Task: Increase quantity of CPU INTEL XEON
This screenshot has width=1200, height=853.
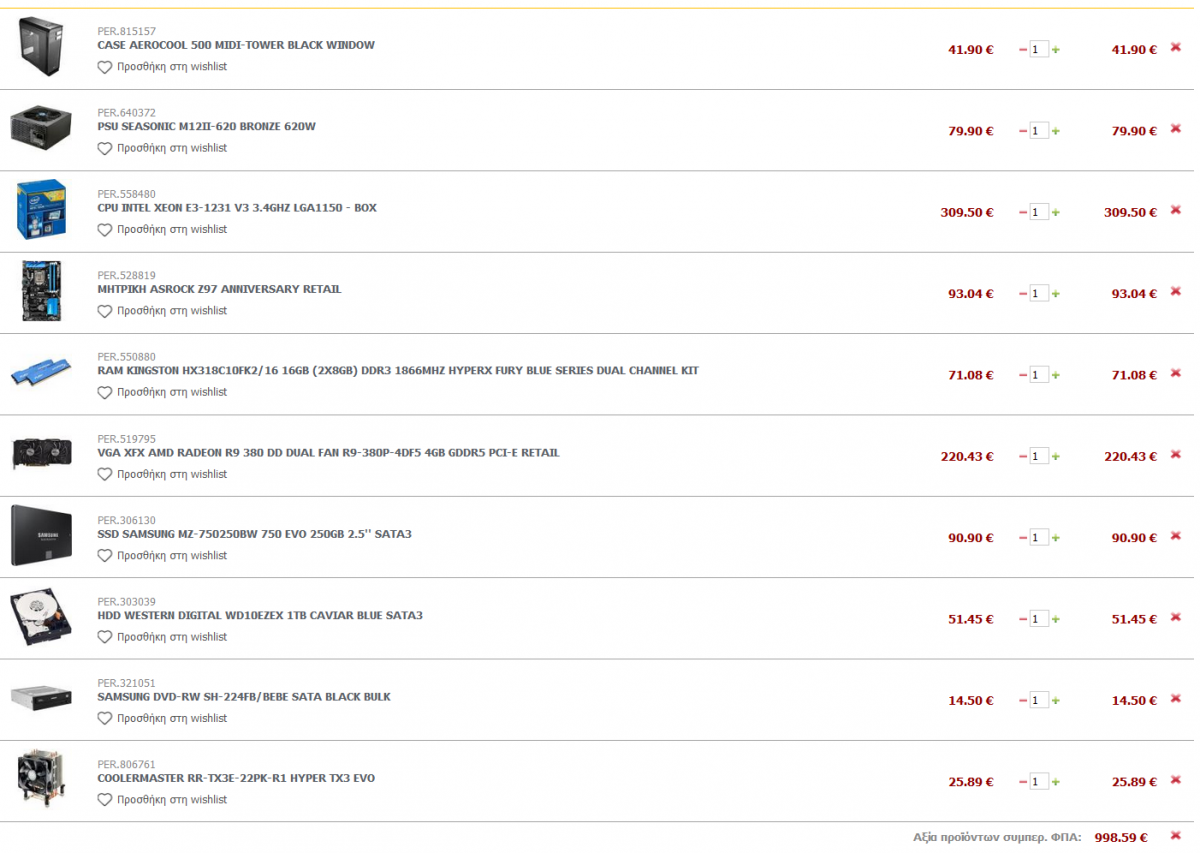Action: [1056, 212]
